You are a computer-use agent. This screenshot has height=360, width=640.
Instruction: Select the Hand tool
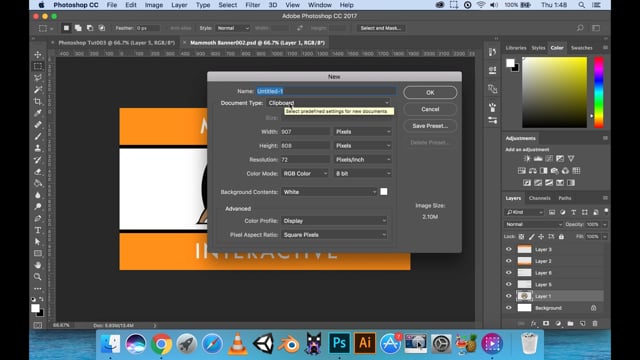pos(38,265)
